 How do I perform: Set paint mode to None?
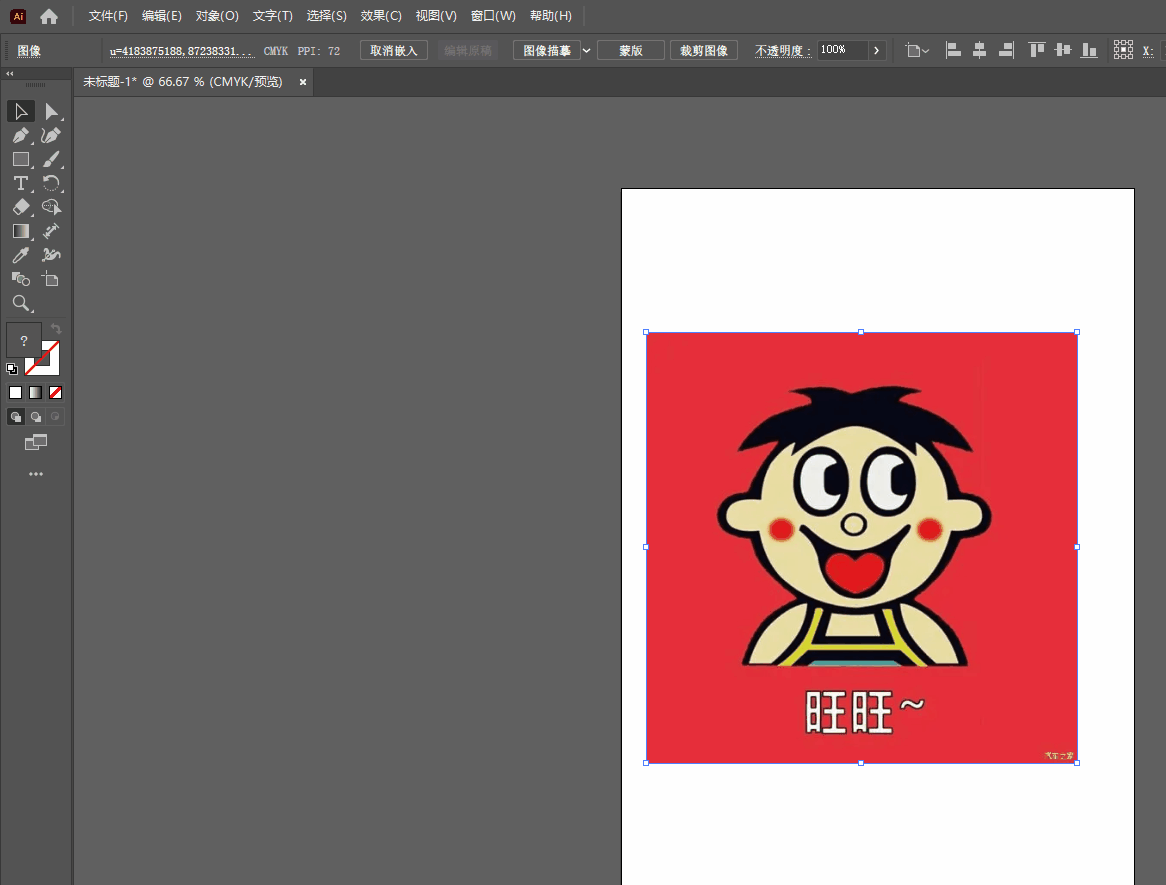tap(55, 393)
